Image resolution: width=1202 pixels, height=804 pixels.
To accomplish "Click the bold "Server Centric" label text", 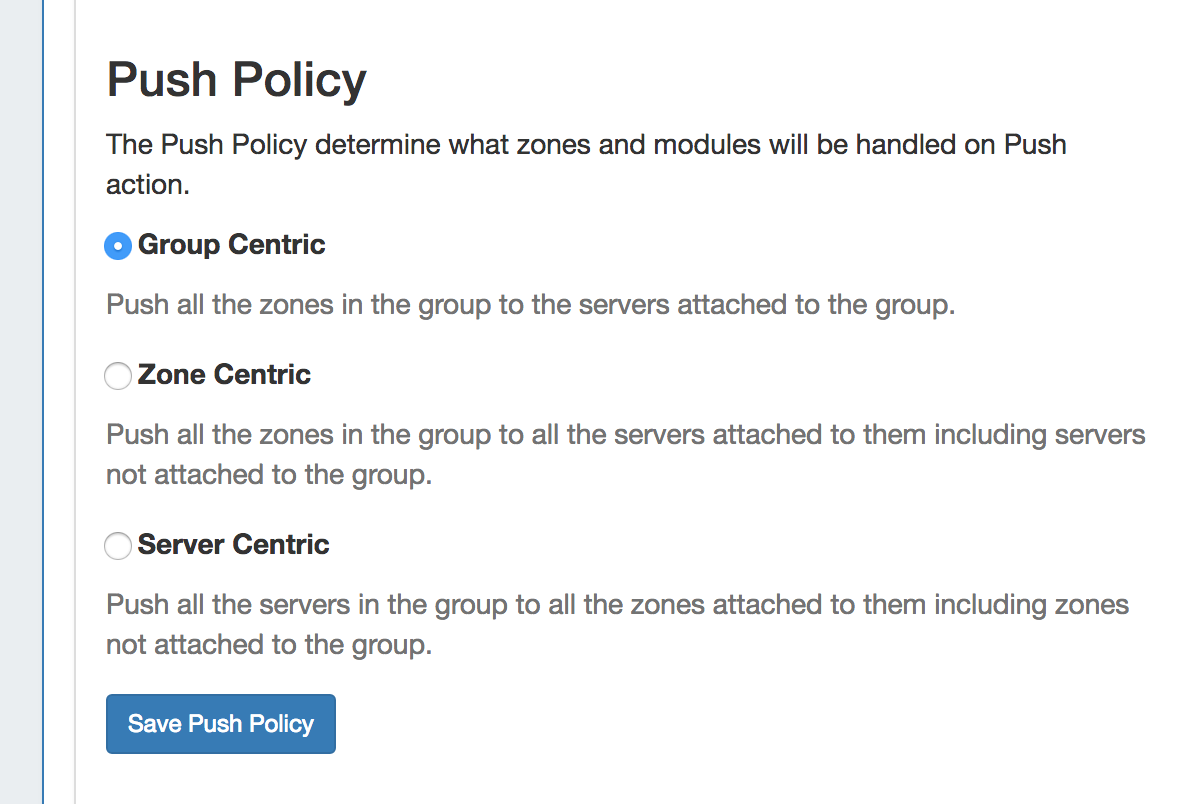I will click(234, 545).
